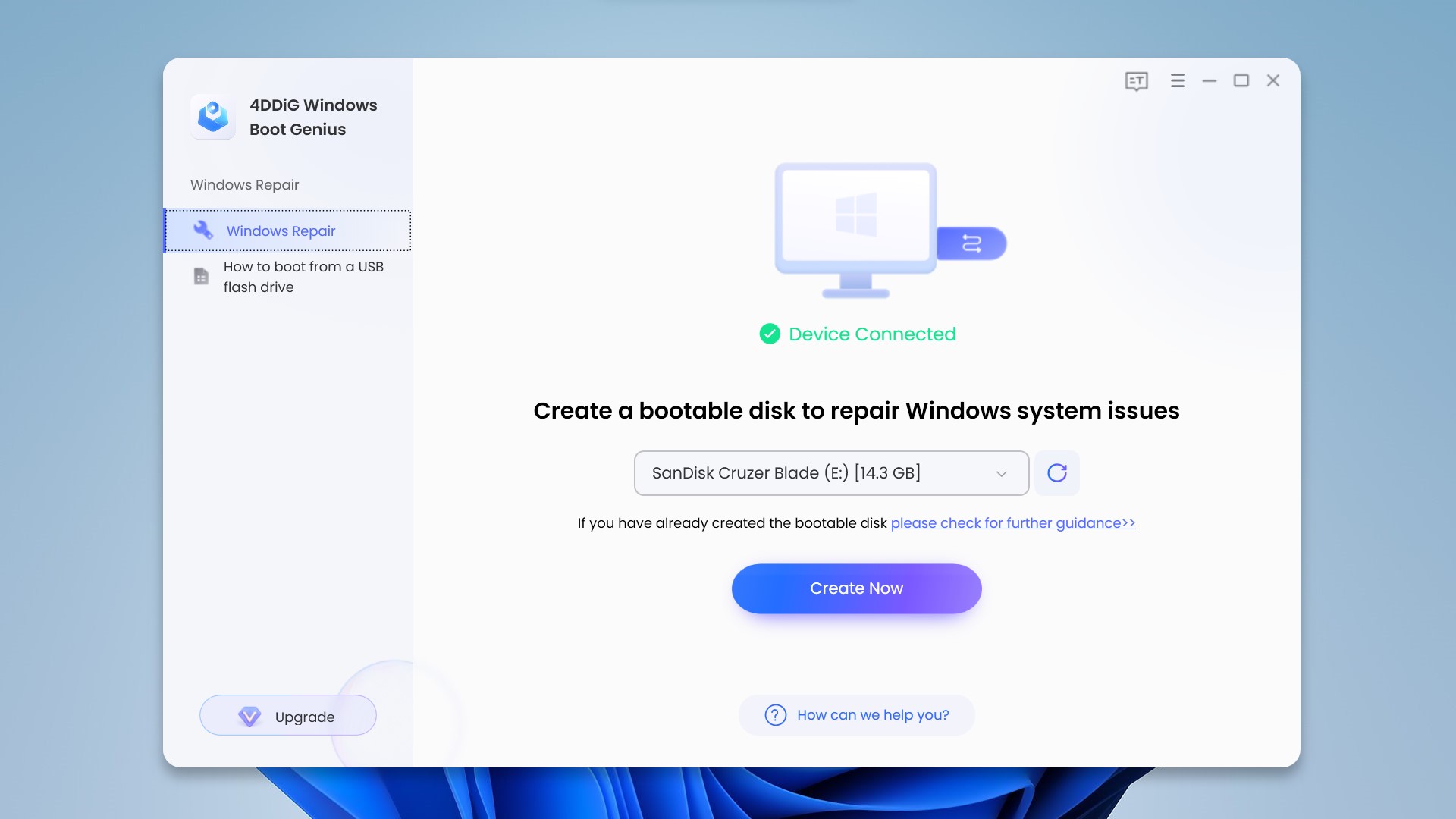
Task: Select SanDisk Cruzer Blade E drive option
Action: [x=832, y=473]
